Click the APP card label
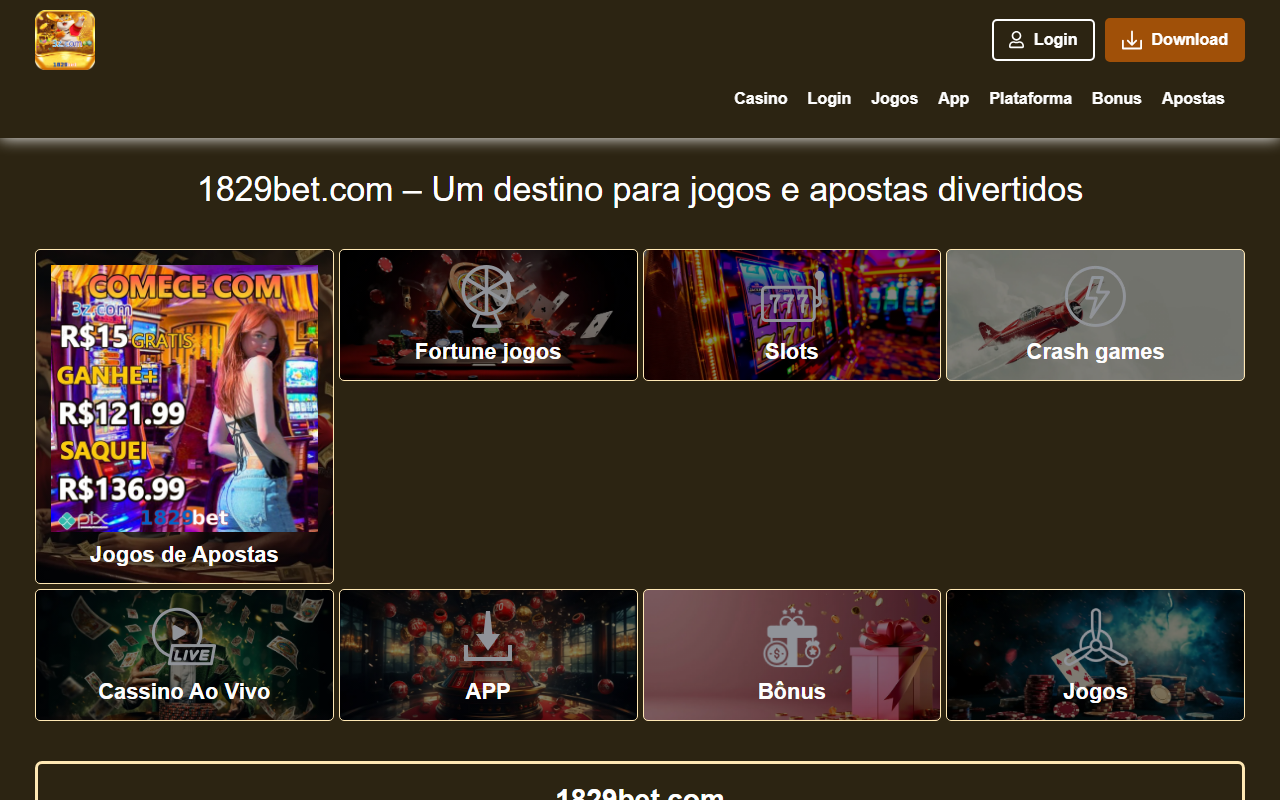The height and width of the screenshot is (800, 1280). pos(488,691)
